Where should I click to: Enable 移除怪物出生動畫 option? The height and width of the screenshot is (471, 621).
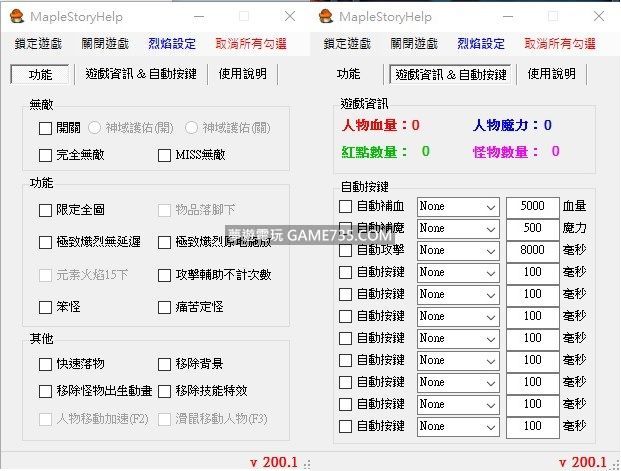[x=45, y=391]
